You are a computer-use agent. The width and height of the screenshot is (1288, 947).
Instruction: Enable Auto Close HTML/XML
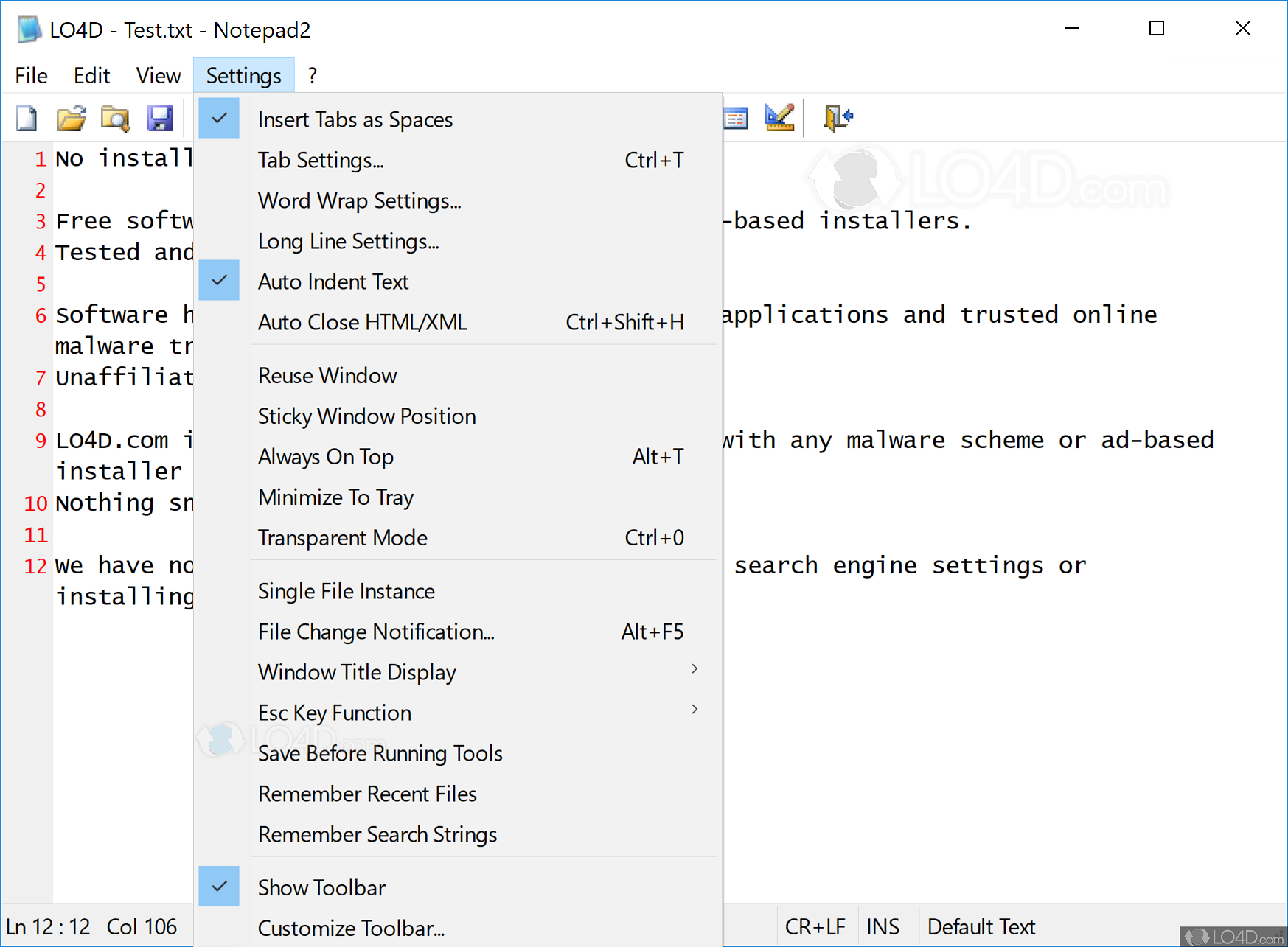(x=459, y=321)
